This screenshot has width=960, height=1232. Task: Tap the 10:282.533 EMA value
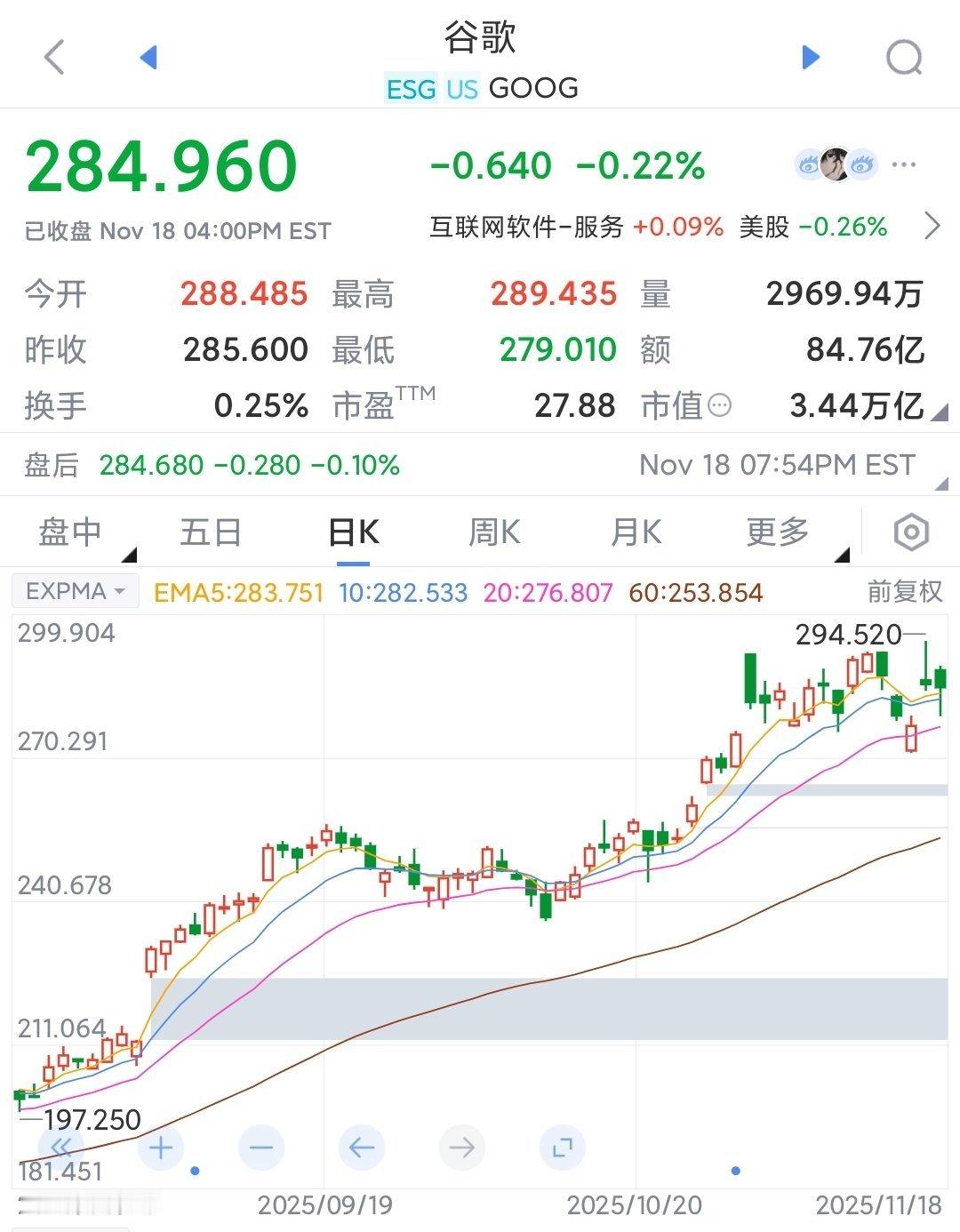point(403,592)
